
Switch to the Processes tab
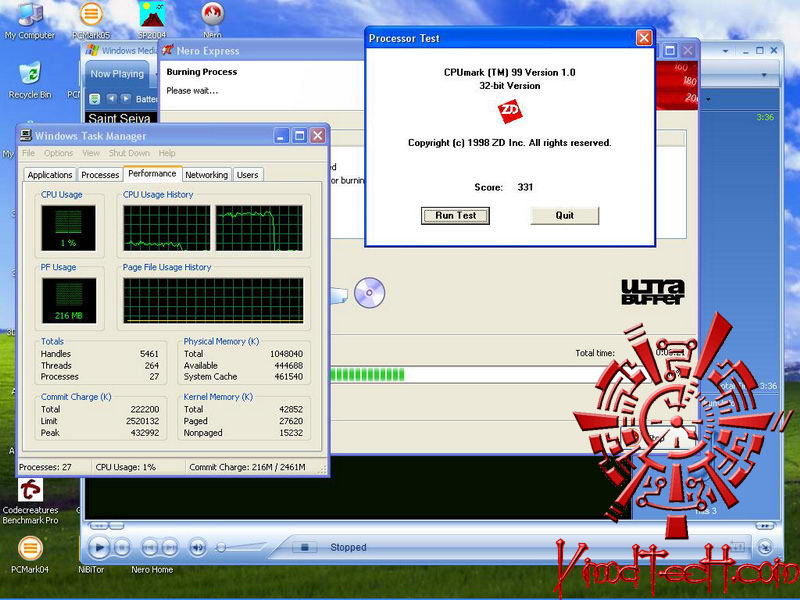(x=100, y=175)
